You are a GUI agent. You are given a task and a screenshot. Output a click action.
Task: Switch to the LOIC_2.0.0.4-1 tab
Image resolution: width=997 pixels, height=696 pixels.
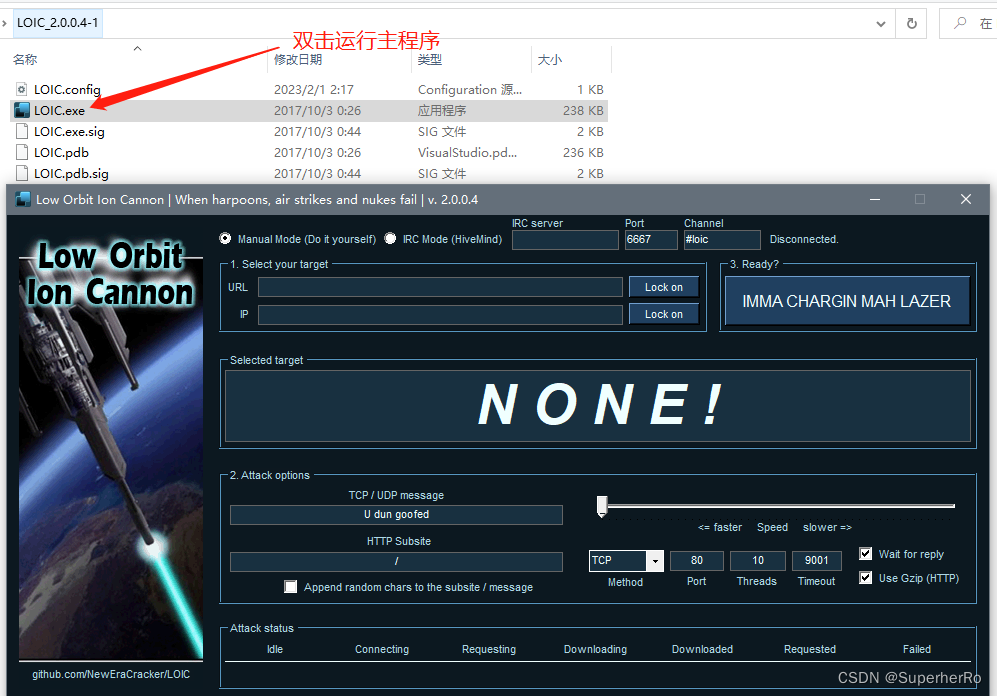click(x=57, y=22)
